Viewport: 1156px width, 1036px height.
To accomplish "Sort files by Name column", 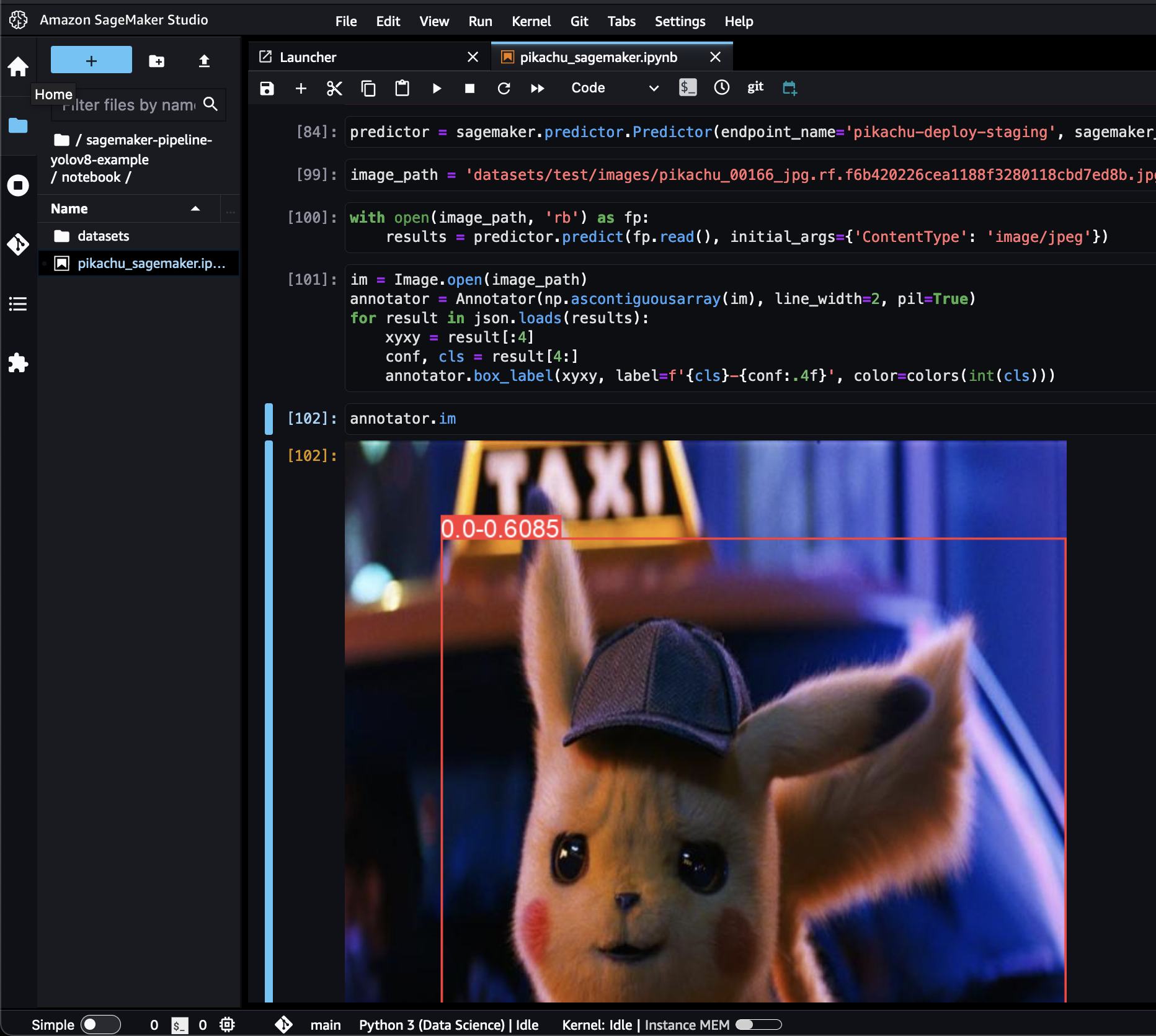I will tap(129, 208).
